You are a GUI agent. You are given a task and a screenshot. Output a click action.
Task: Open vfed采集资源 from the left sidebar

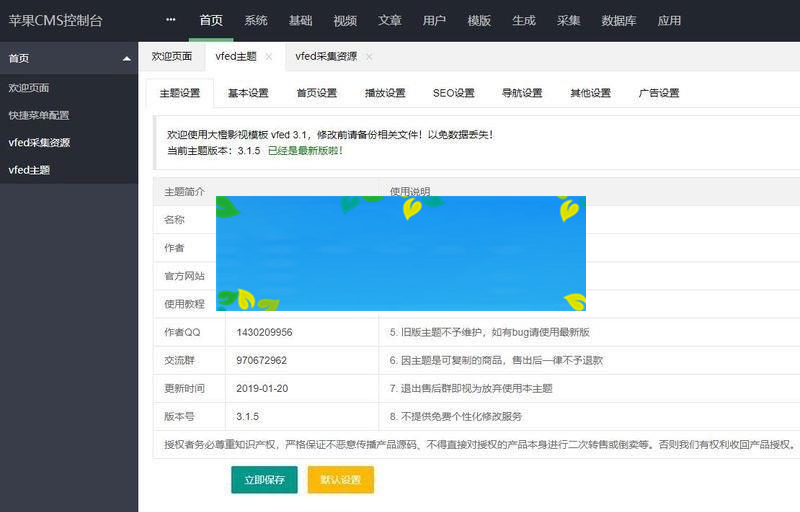tap(39, 142)
